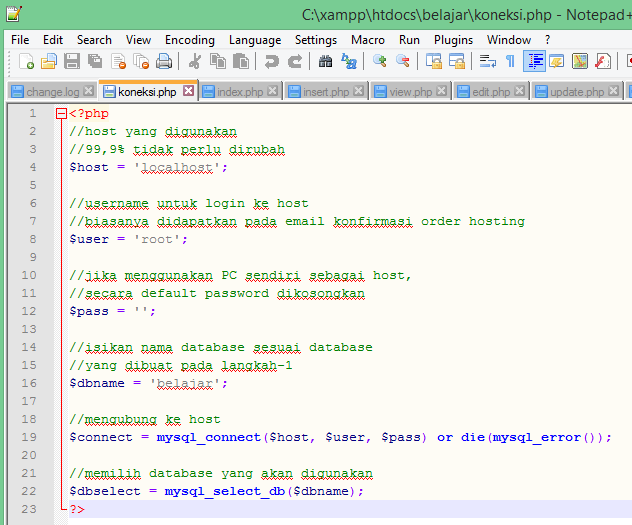
Task: Open Find with the binoculars icon
Action: coord(325,62)
